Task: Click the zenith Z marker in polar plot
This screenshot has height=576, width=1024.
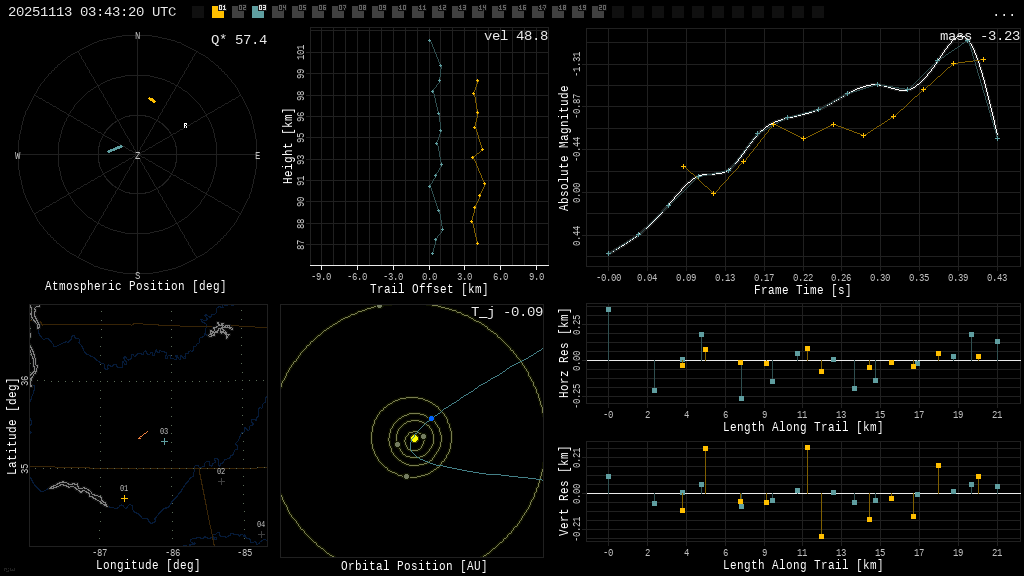Action: click(x=137, y=156)
